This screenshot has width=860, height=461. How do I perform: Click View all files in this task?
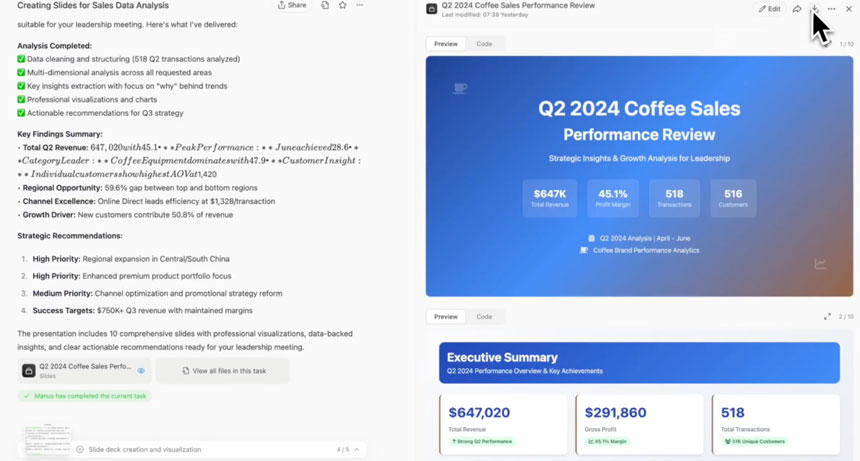(x=223, y=371)
